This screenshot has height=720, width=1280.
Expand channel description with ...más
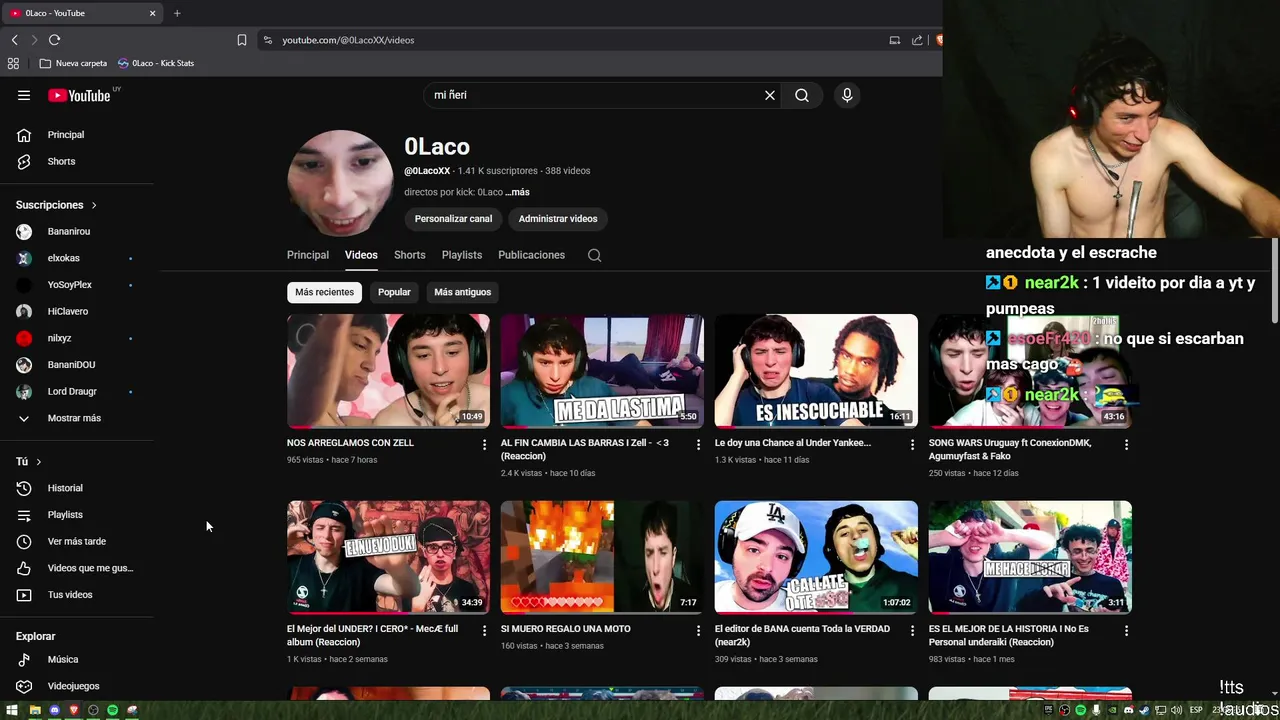(517, 192)
